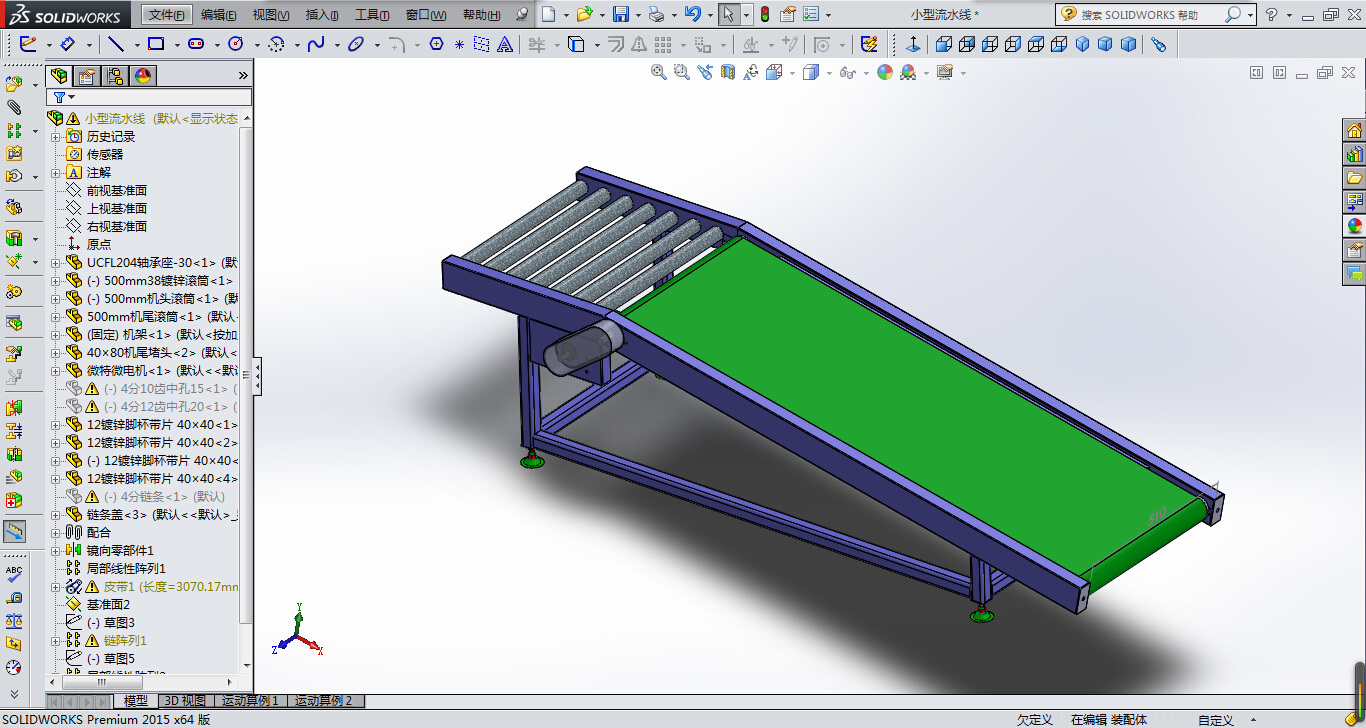The image size is (1366, 728).
Task: Open the DisplayManager tab
Action: 143,76
